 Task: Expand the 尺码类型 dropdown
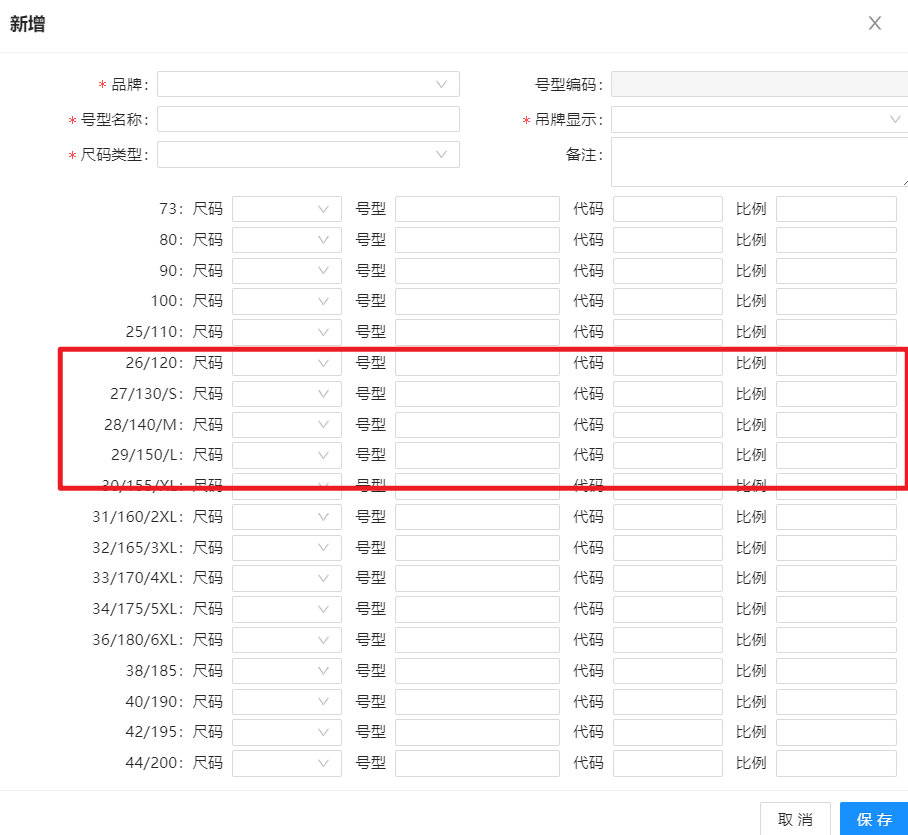pyautogui.click(x=308, y=155)
